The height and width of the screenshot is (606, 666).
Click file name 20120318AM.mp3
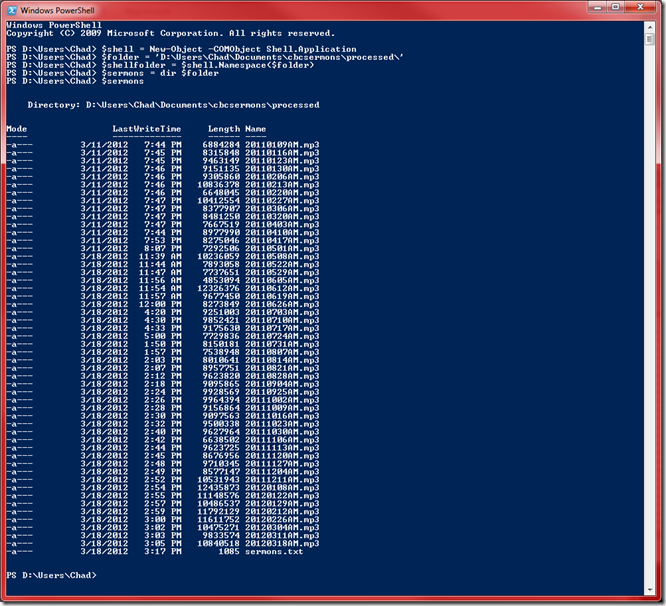282,544
